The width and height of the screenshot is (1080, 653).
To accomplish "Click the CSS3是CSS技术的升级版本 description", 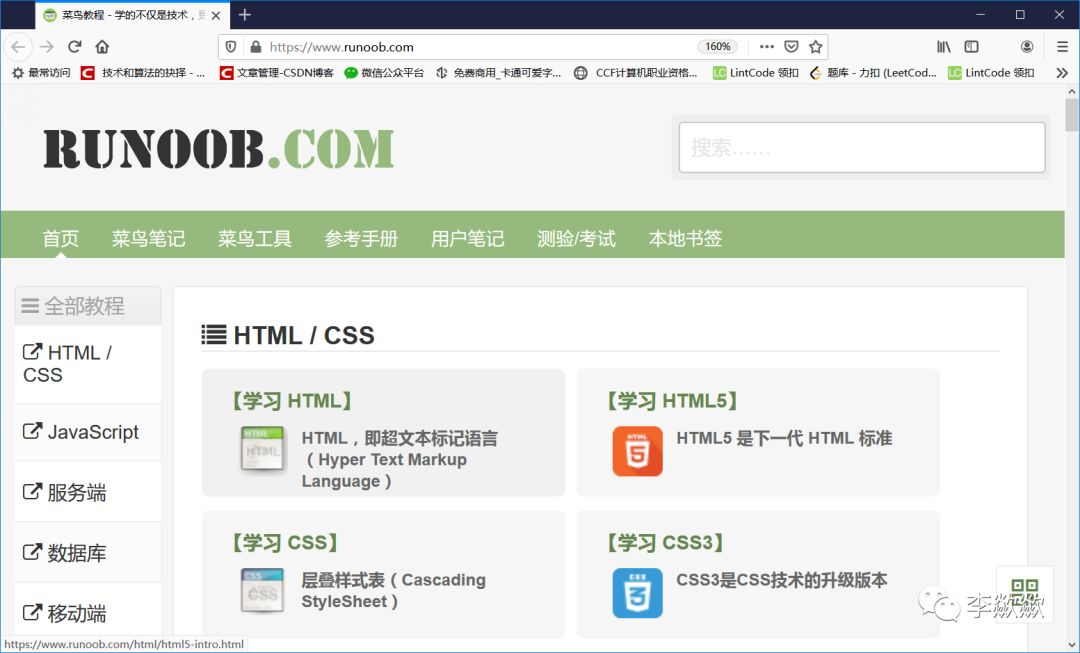I will [x=782, y=580].
